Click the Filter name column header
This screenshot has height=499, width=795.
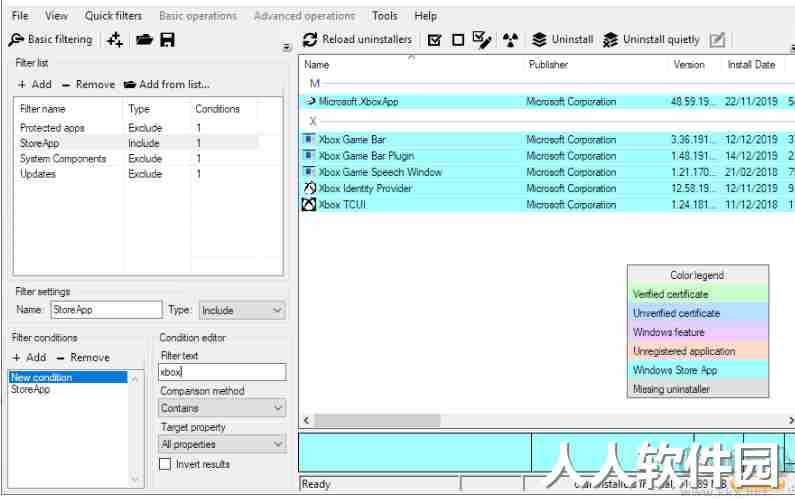pyautogui.click(x=69, y=109)
